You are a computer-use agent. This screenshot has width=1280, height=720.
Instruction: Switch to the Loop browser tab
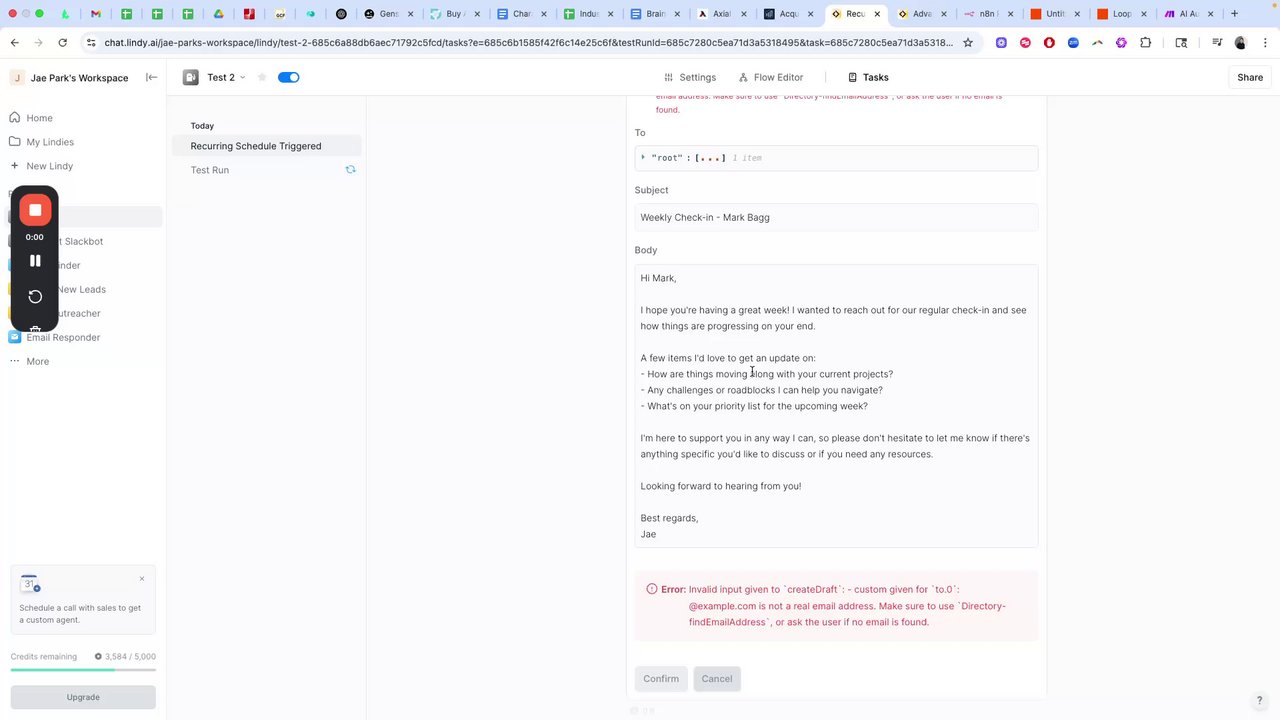point(1121,14)
